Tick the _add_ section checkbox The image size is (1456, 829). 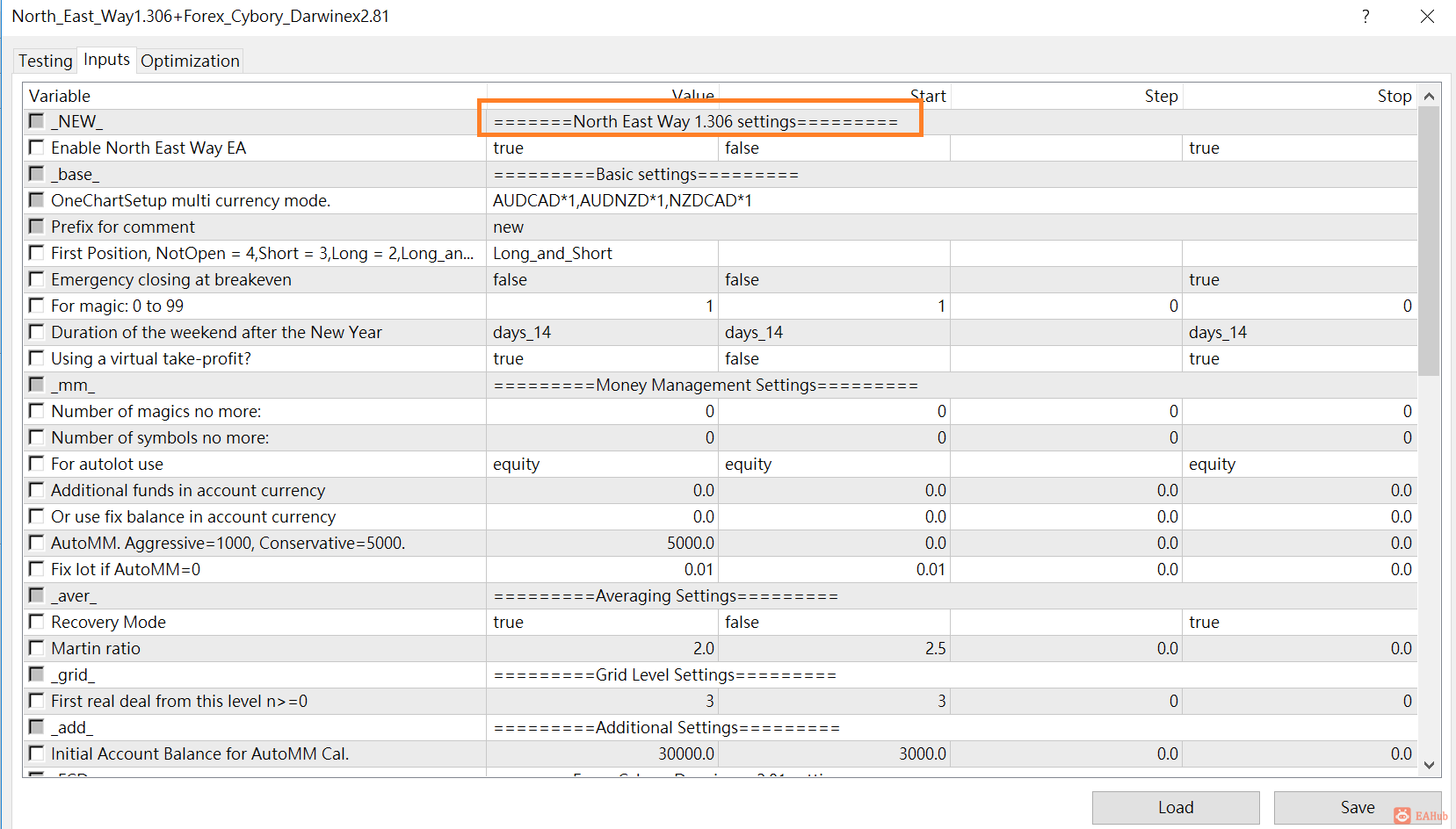[37, 727]
